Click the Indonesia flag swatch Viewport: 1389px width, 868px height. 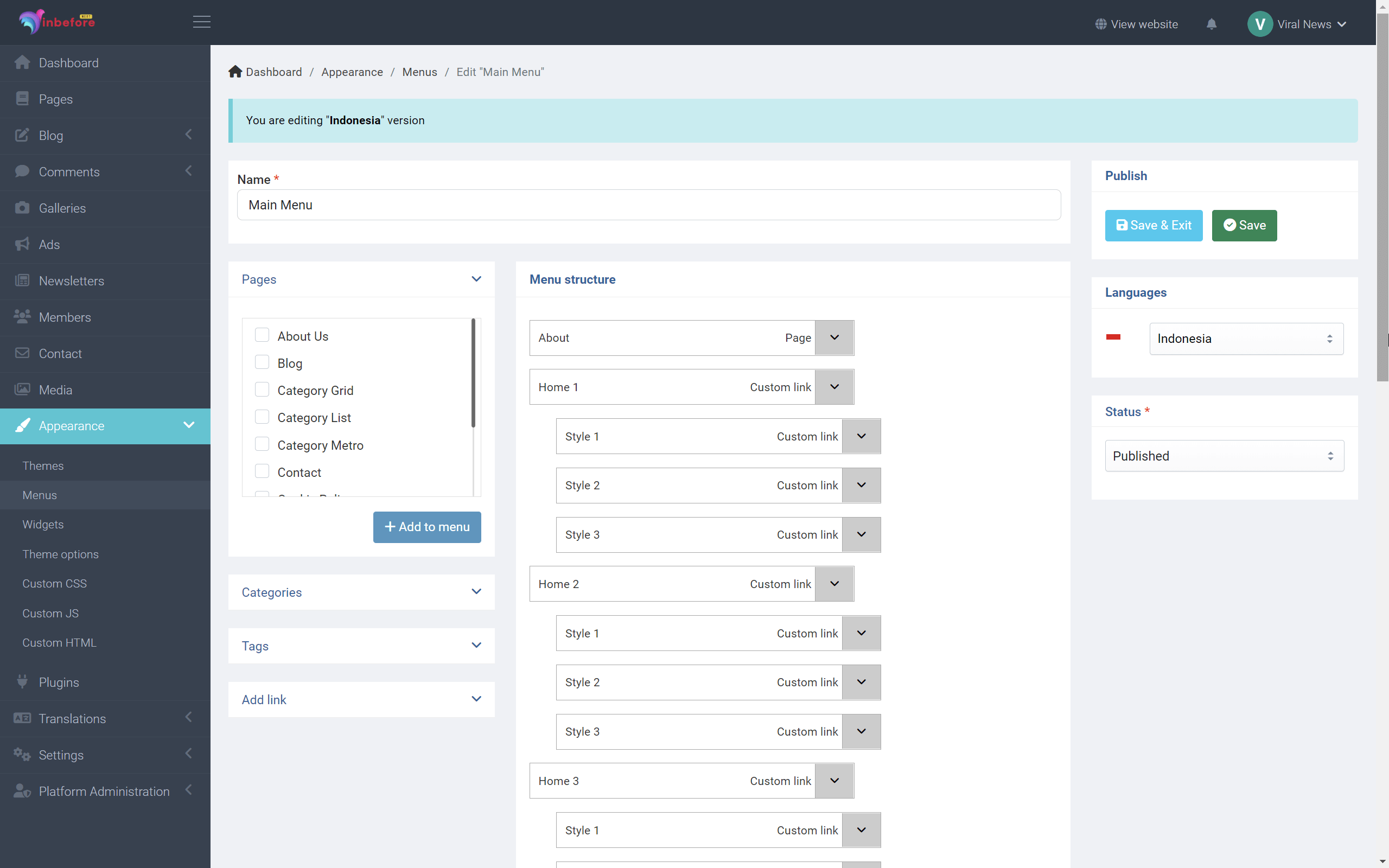click(1113, 338)
